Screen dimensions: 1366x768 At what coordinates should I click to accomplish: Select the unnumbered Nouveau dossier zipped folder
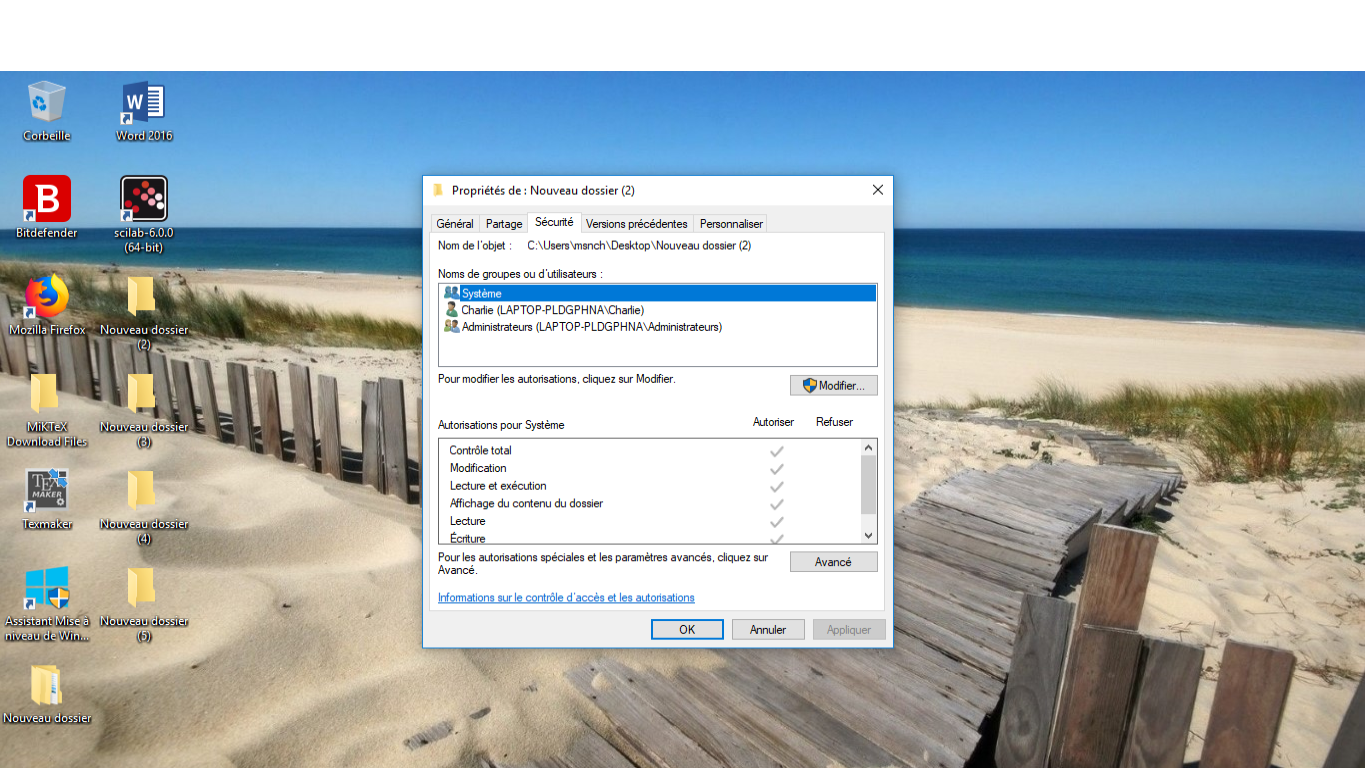[46, 693]
